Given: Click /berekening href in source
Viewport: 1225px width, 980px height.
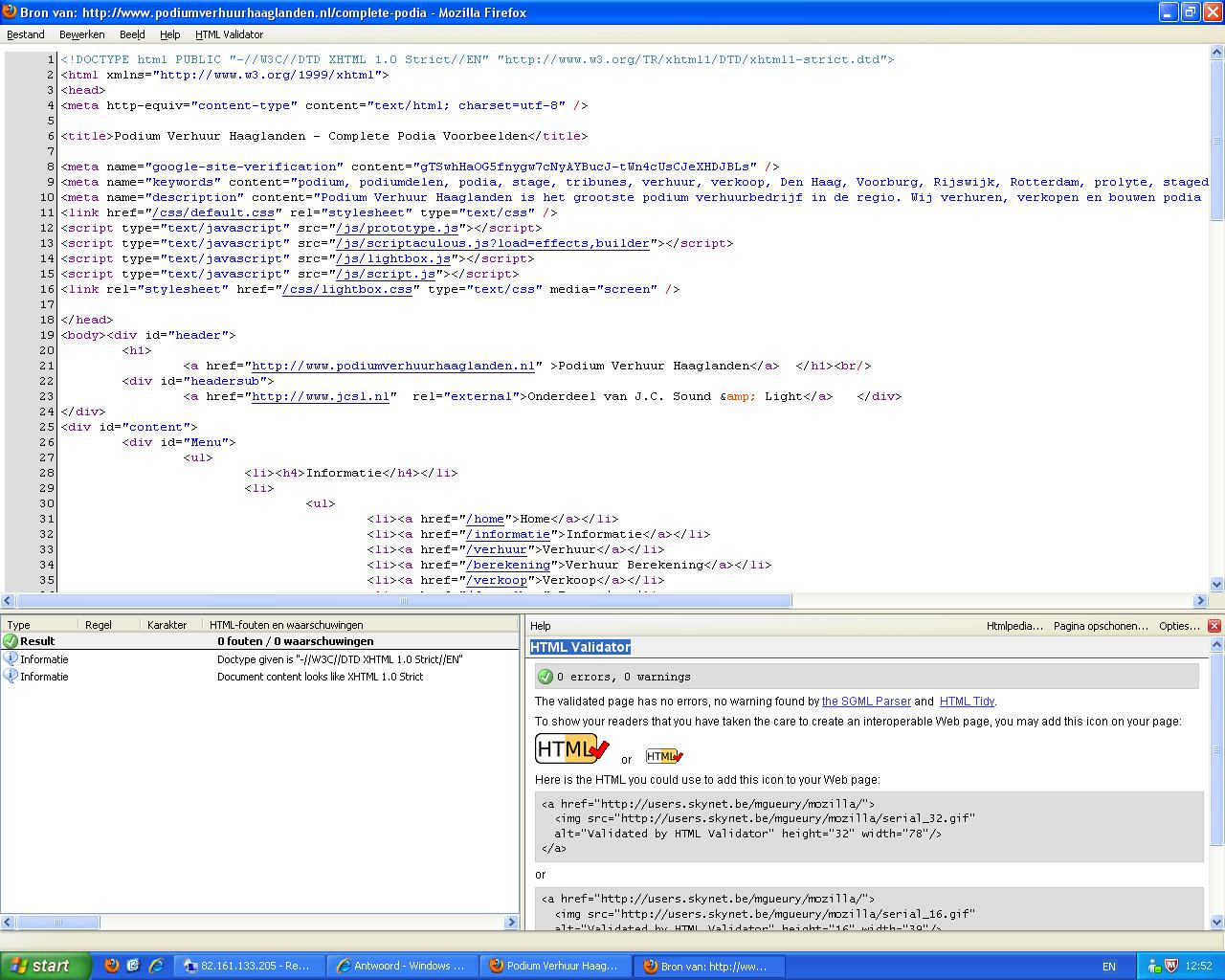Looking at the screenshot, I should tap(508, 565).
